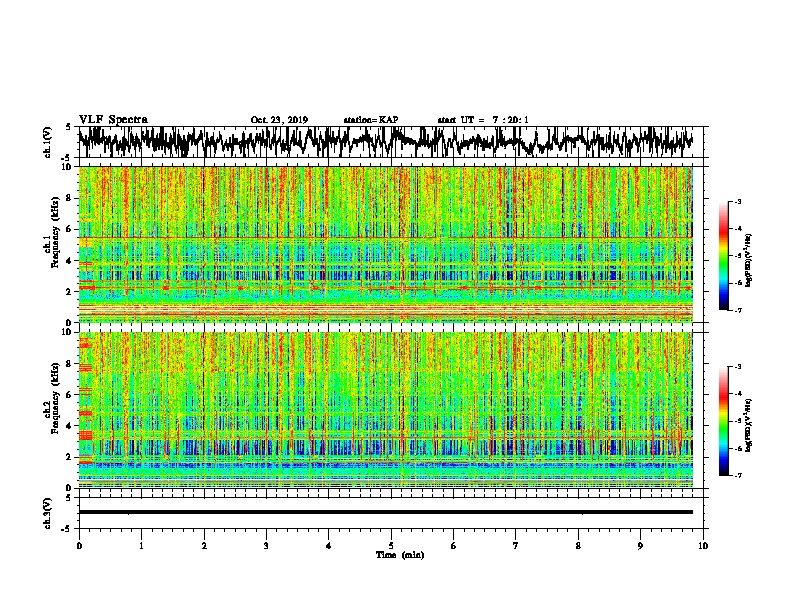Screen dimensions: 792x612
Task: Select the 'start UT = 7:20:1' text
Action: pyautogui.click(x=483, y=120)
